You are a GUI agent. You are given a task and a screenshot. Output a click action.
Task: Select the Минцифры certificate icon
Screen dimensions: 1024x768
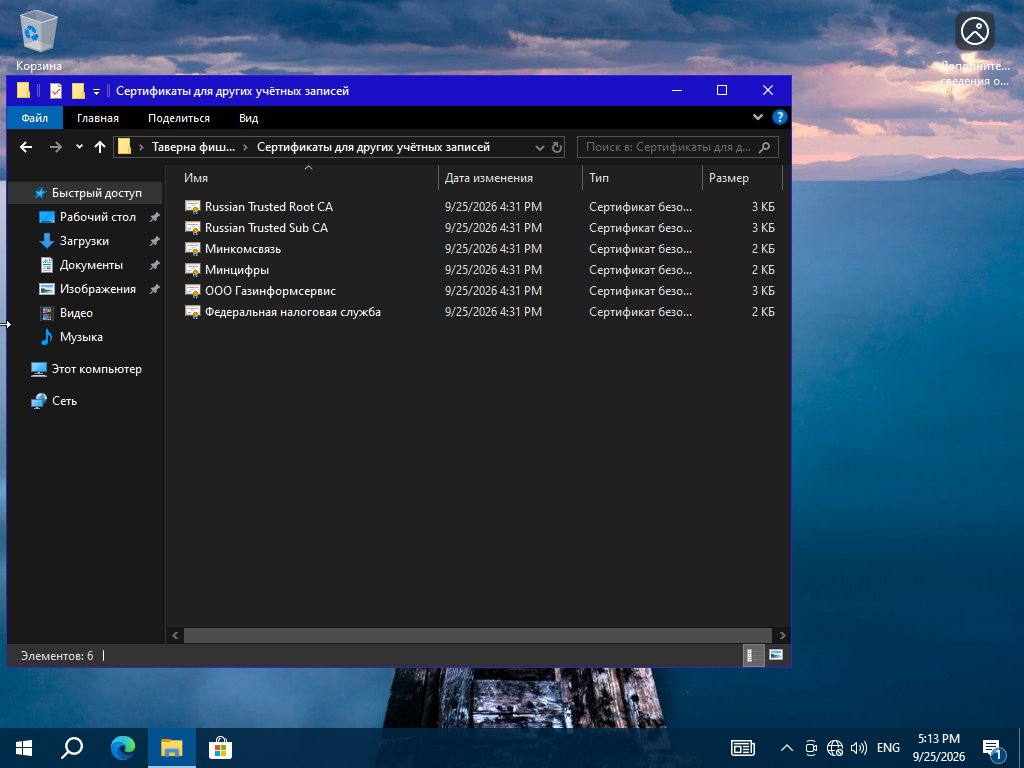(192, 270)
